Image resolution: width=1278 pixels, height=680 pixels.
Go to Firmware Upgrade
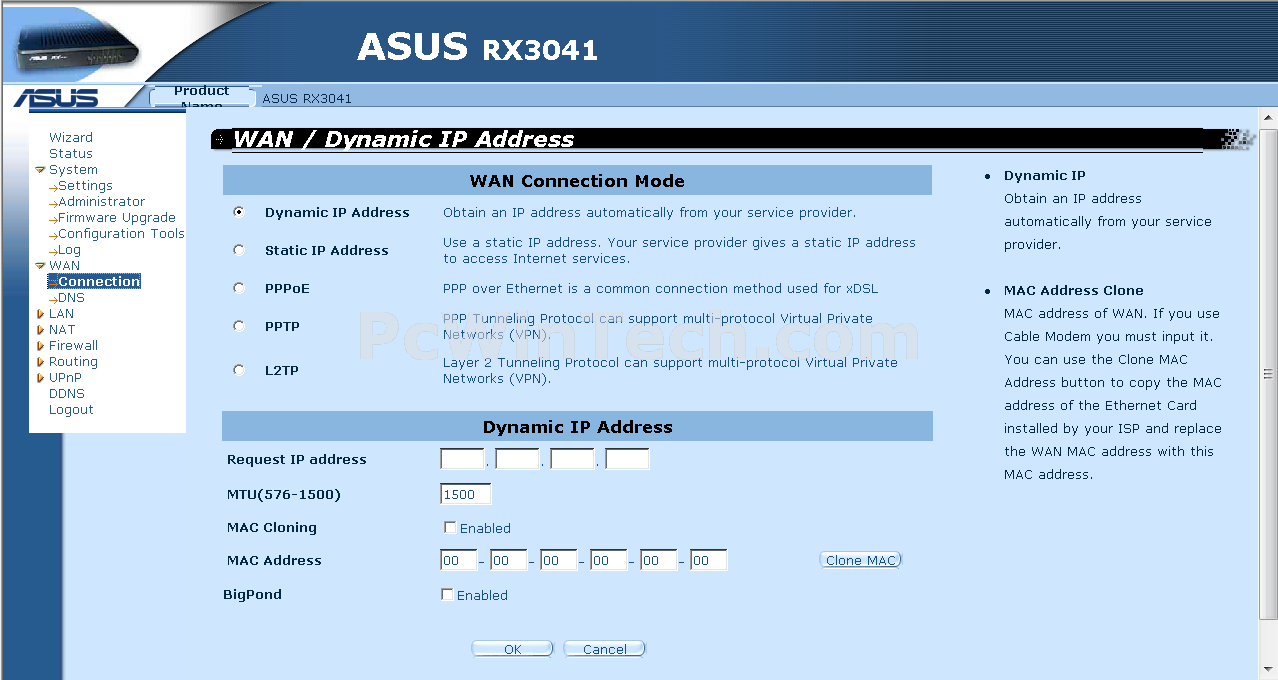(x=117, y=218)
